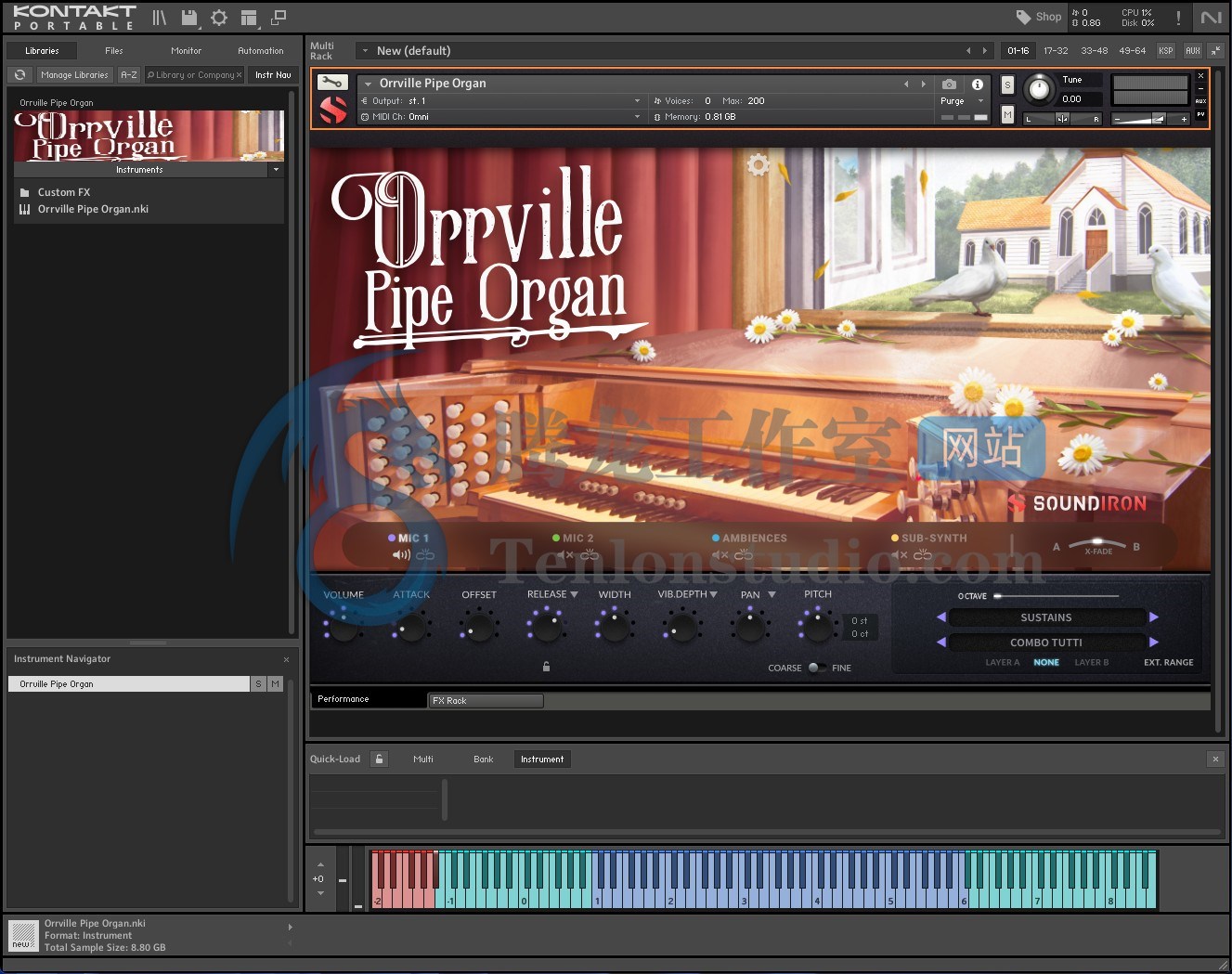
Task: Solo Orrville Pipe Organ in Instrument Navigator
Action: click(259, 684)
